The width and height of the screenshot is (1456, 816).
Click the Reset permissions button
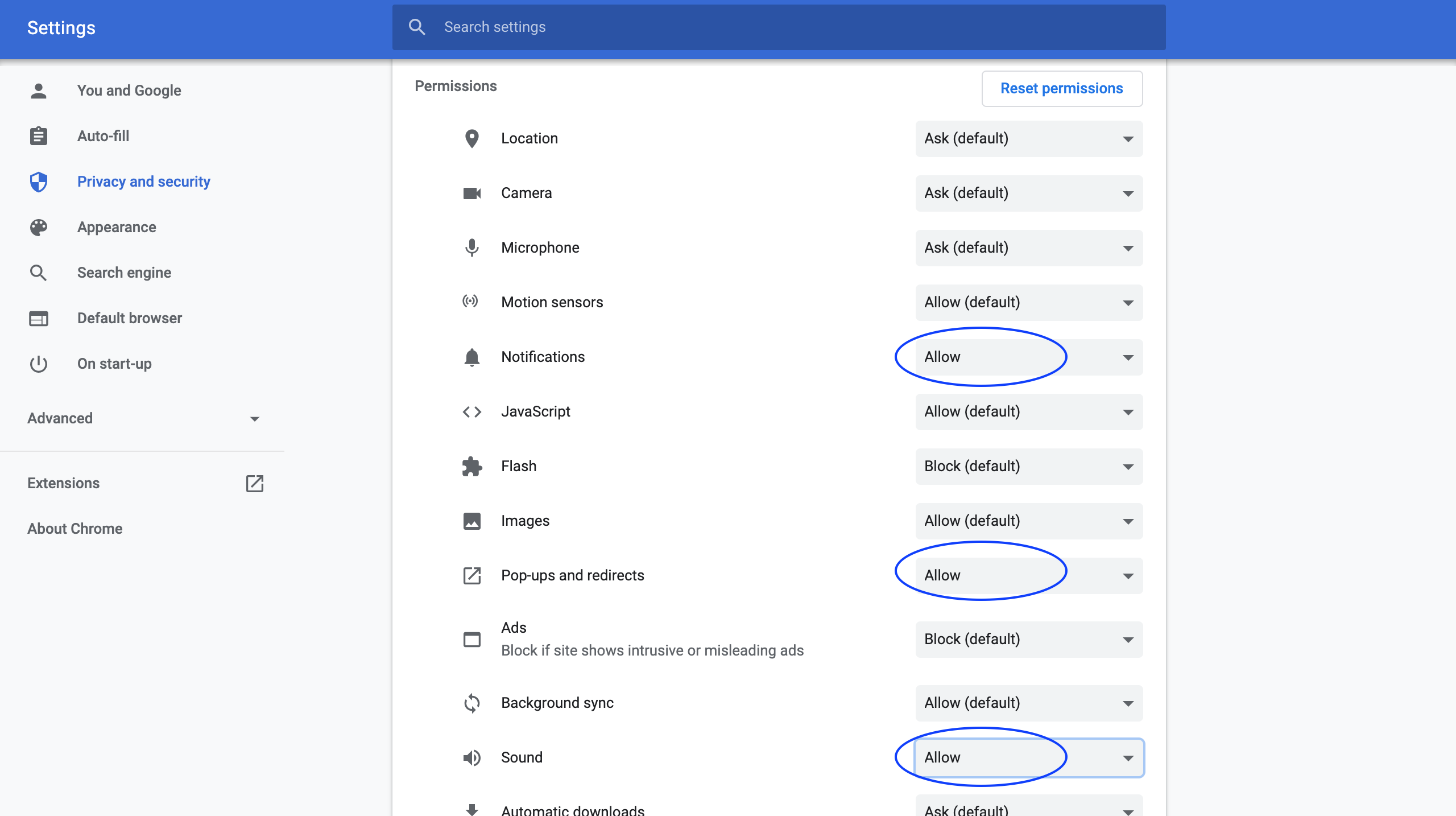point(1061,88)
